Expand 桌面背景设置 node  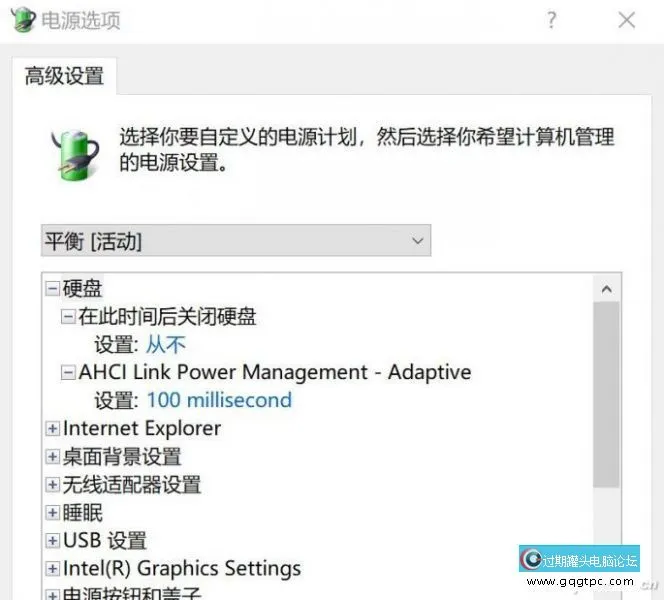(53, 456)
